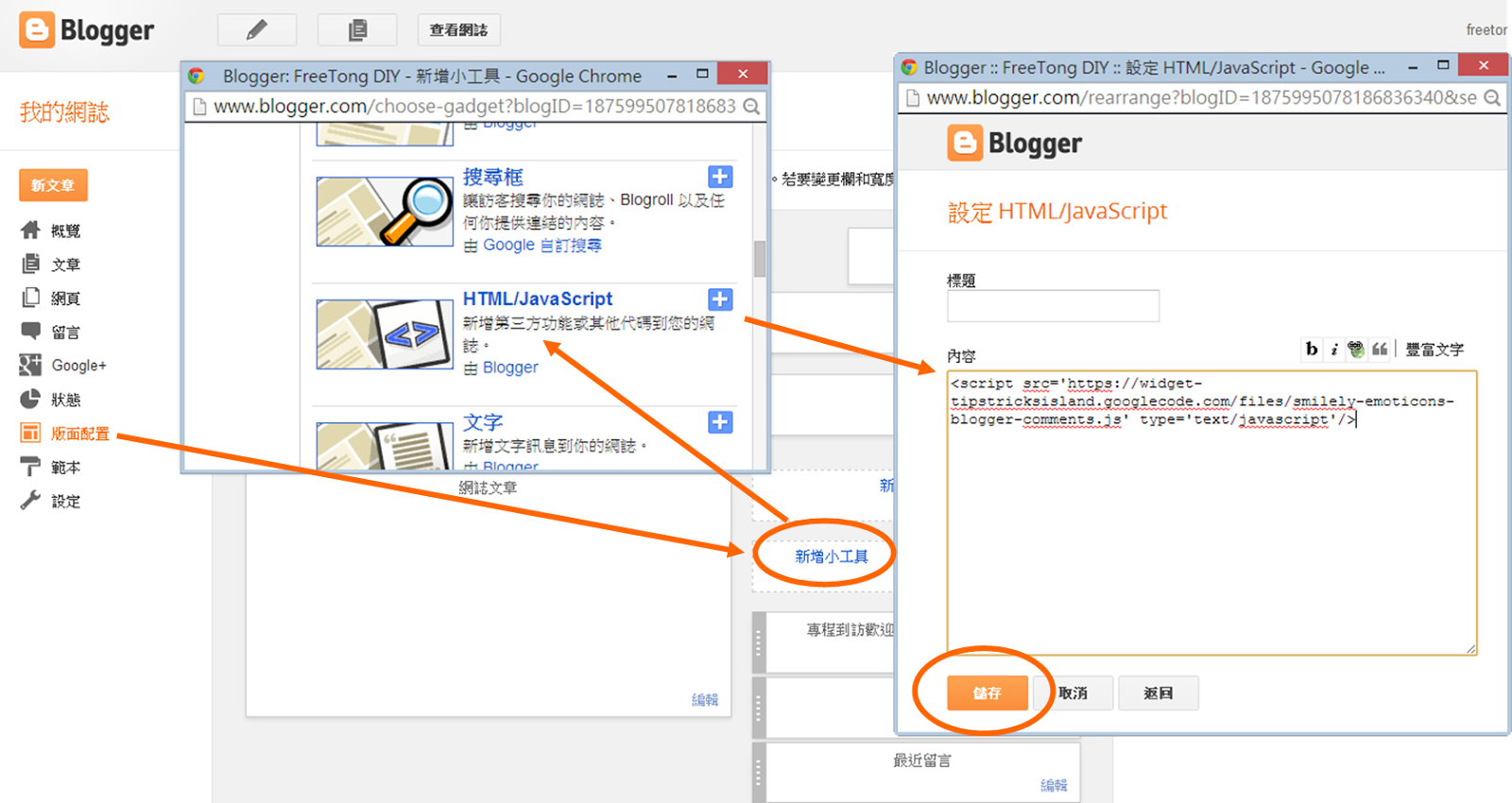Screen dimensions: 1512x803
Task: Open Google+ in the sidebar
Action: [x=78, y=366]
